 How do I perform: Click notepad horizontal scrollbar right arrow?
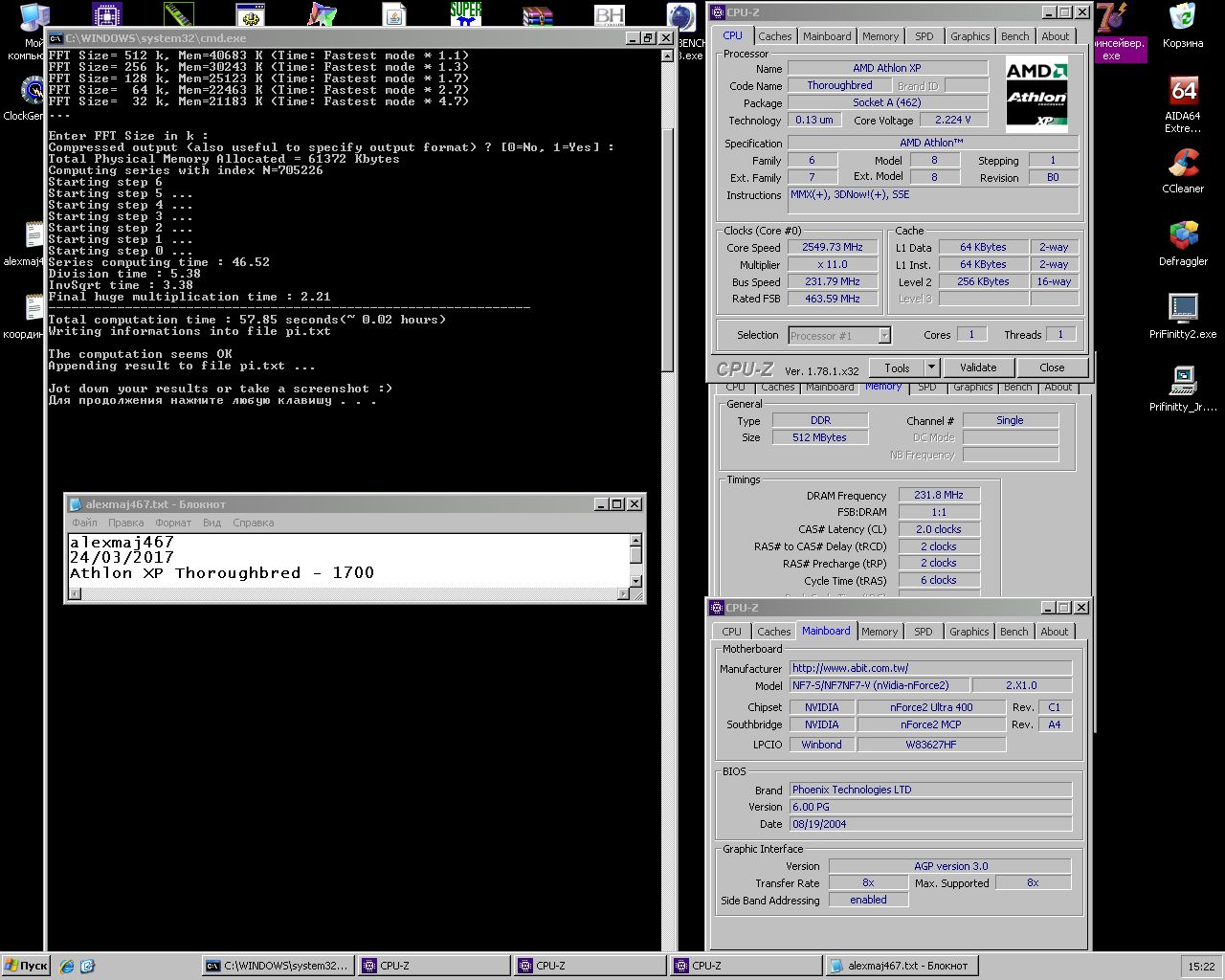[x=623, y=593]
